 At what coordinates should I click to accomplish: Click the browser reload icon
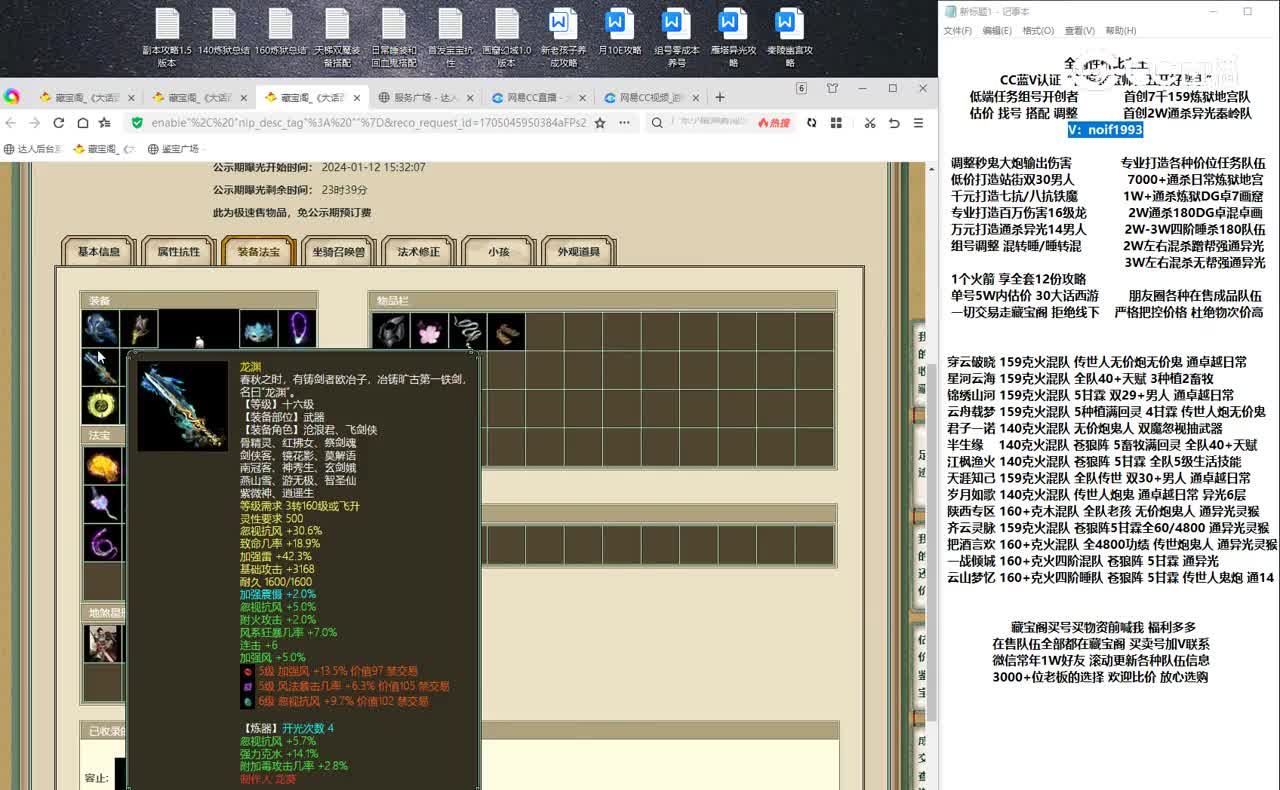58,123
